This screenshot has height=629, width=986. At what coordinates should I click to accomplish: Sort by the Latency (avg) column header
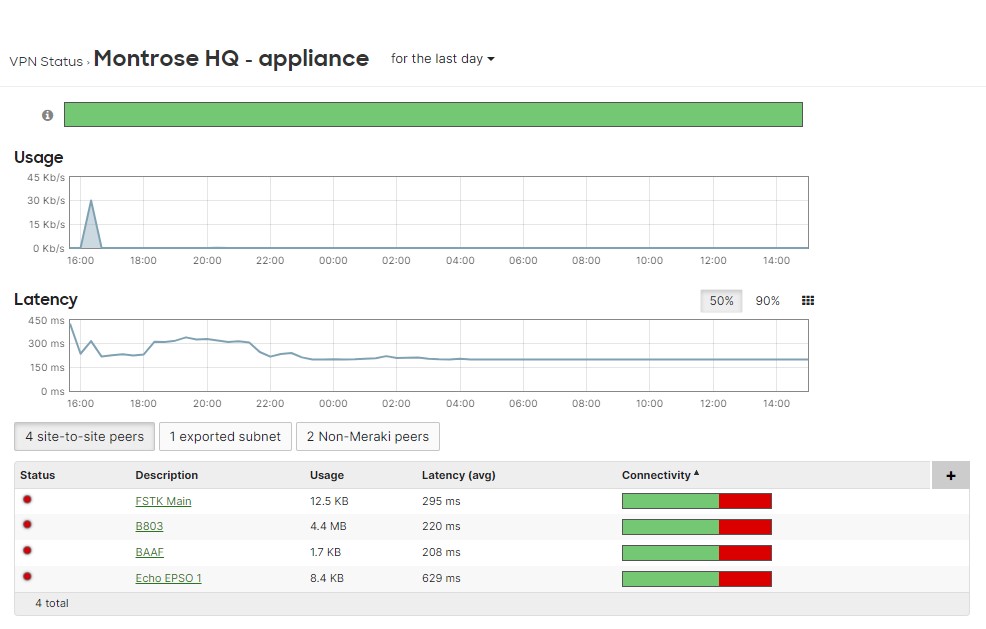pos(458,475)
